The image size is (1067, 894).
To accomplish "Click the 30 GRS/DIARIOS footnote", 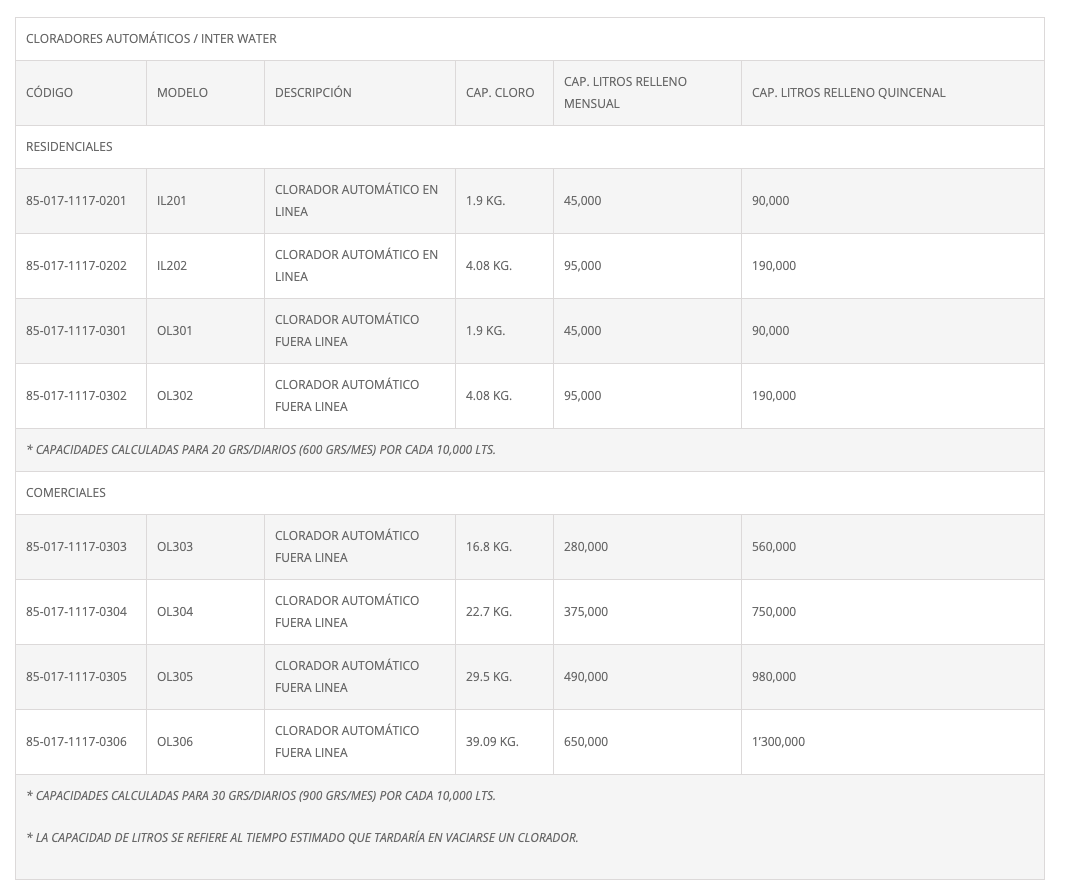I will pyautogui.click(x=261, y=795).
